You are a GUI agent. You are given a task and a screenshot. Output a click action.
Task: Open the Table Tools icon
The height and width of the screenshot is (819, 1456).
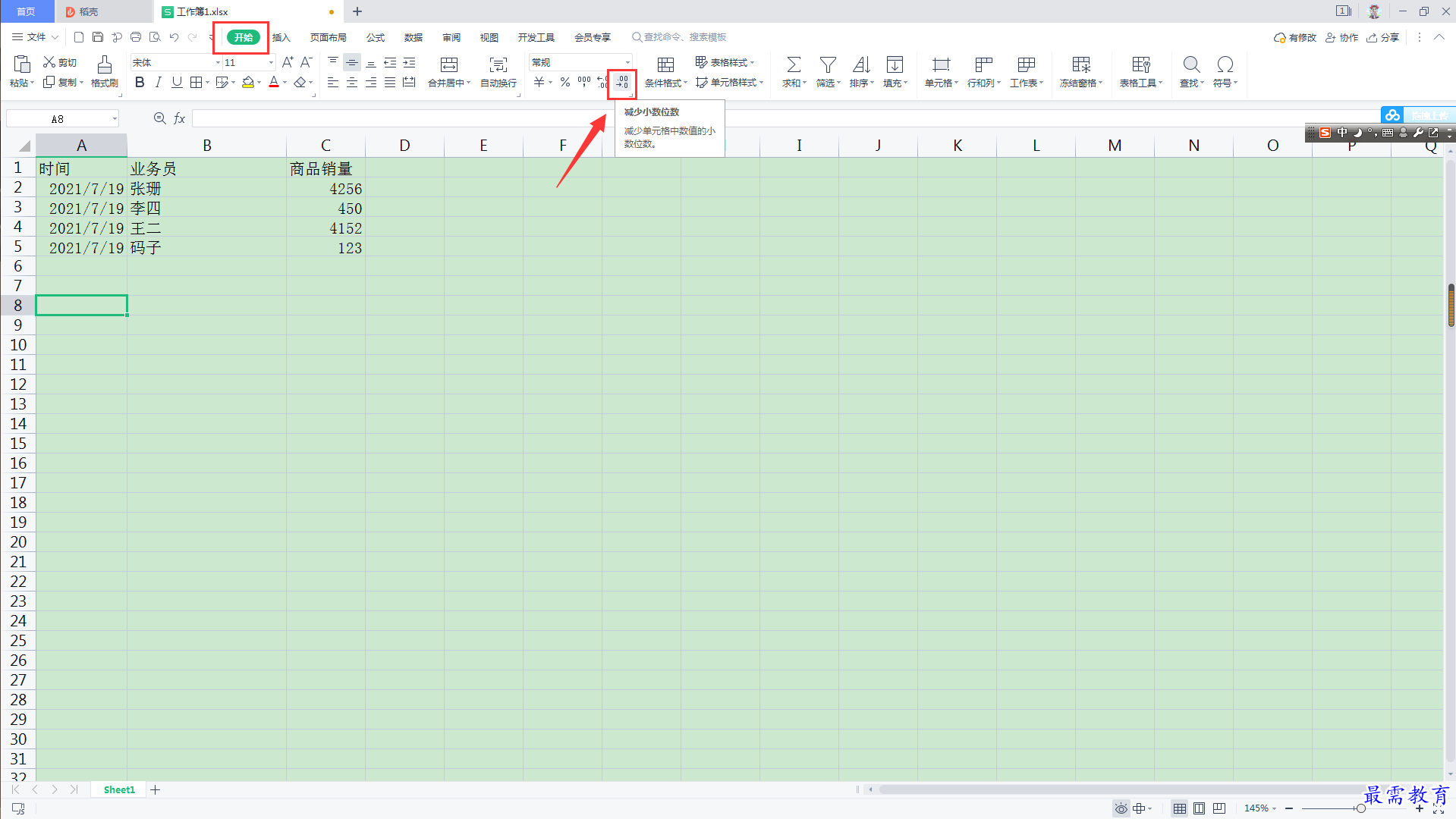click(x=1141, y=64)
